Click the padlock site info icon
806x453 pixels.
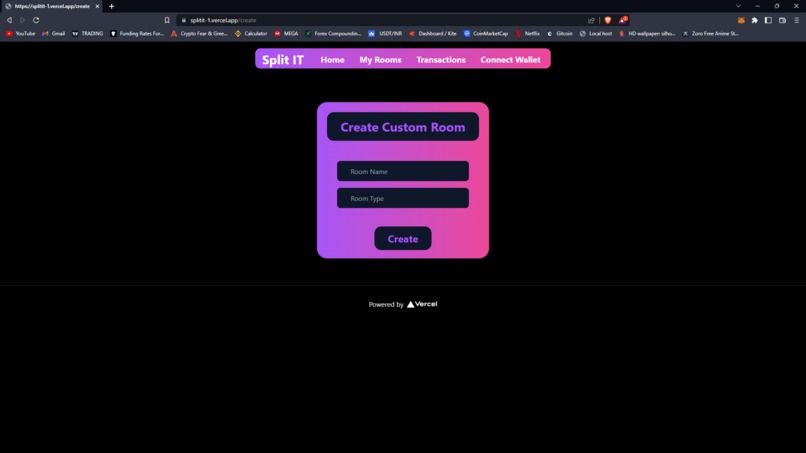pyautogui.click(x=184, y=20)
